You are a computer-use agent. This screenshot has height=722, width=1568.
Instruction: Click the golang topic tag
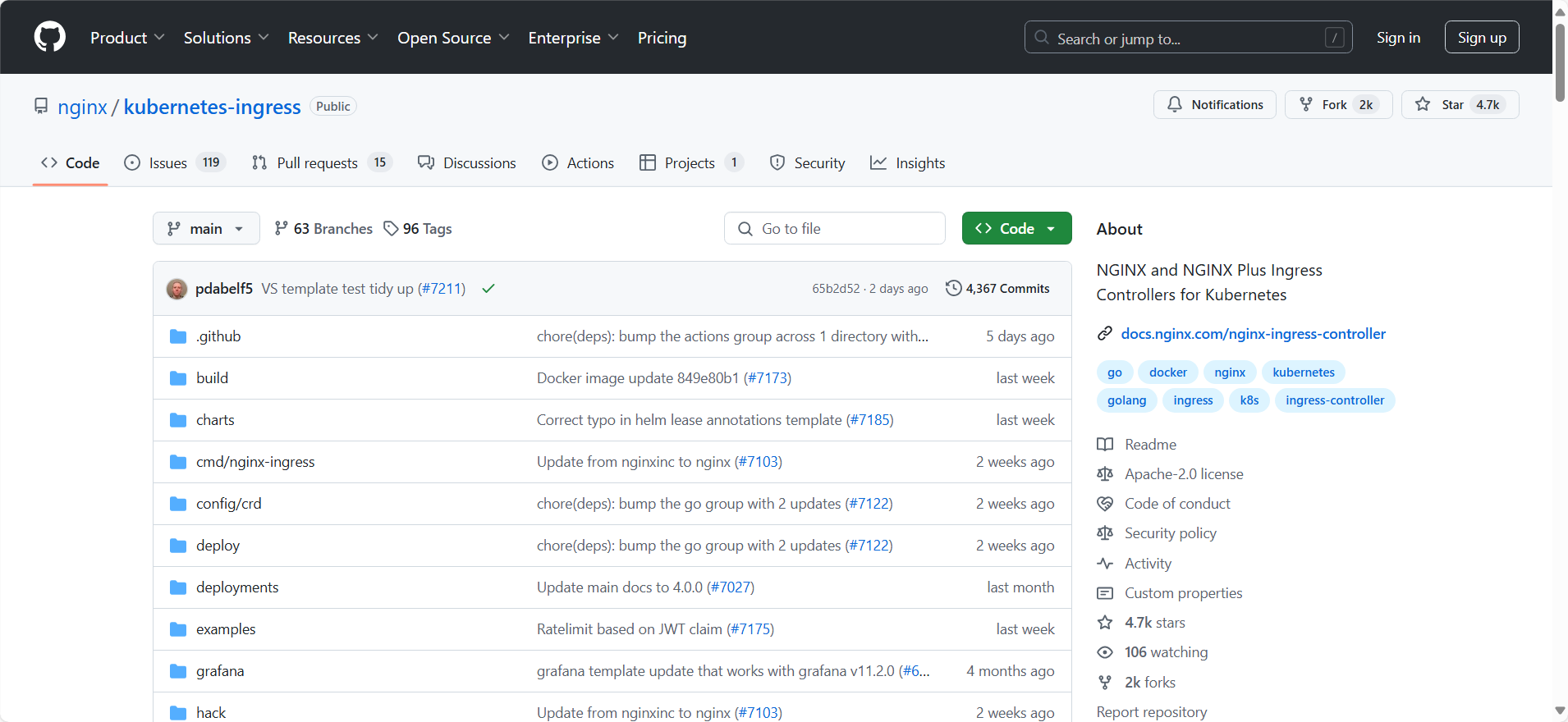(1126, 400)
